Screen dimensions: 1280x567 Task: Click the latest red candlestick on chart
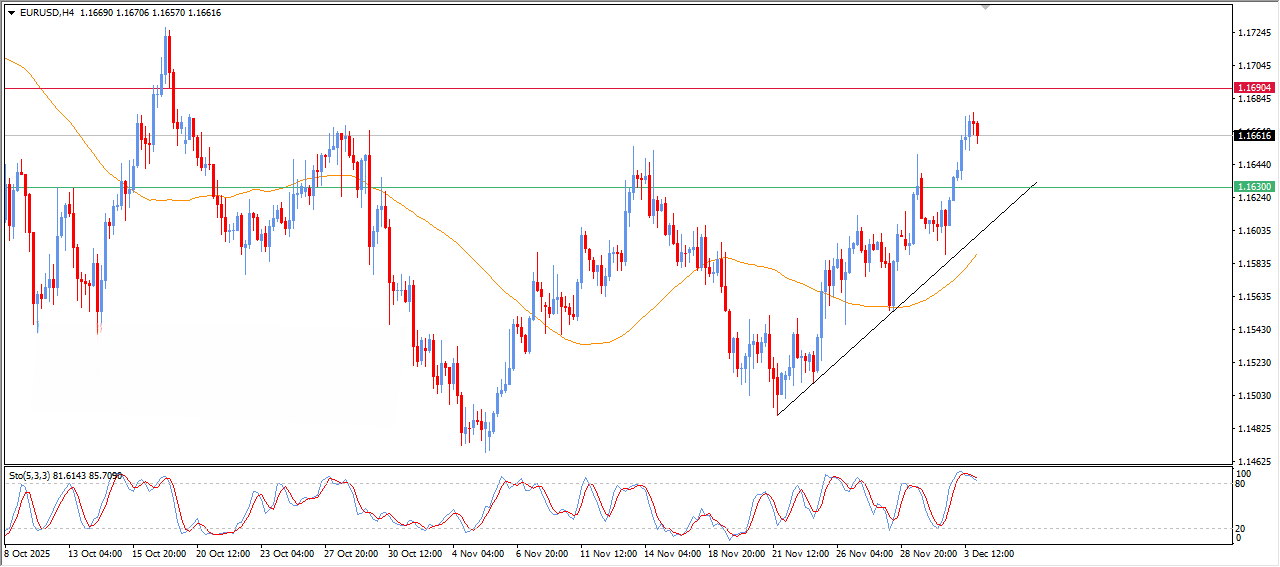(977, 129)
